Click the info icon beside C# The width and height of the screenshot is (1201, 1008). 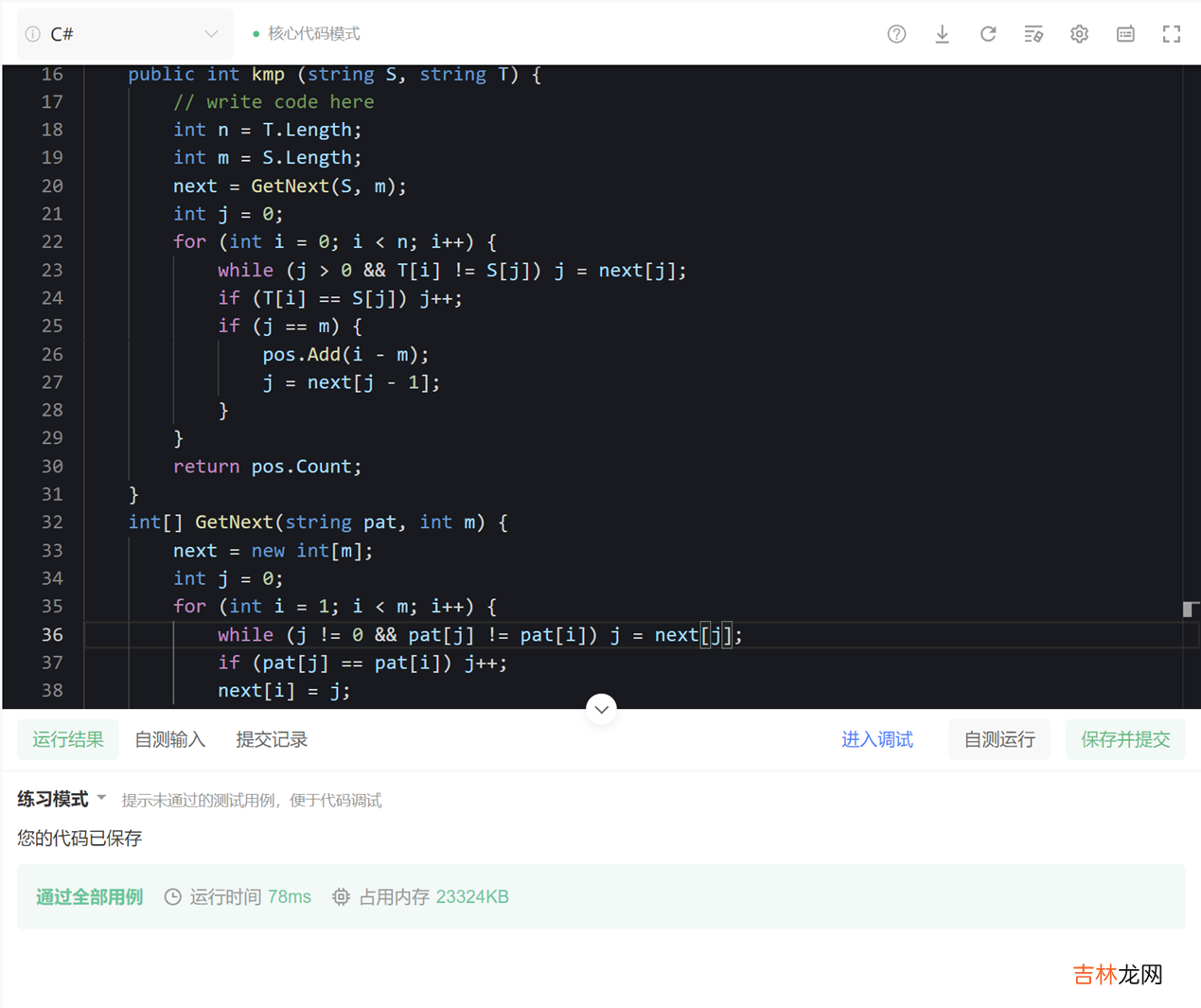(33, 34)
